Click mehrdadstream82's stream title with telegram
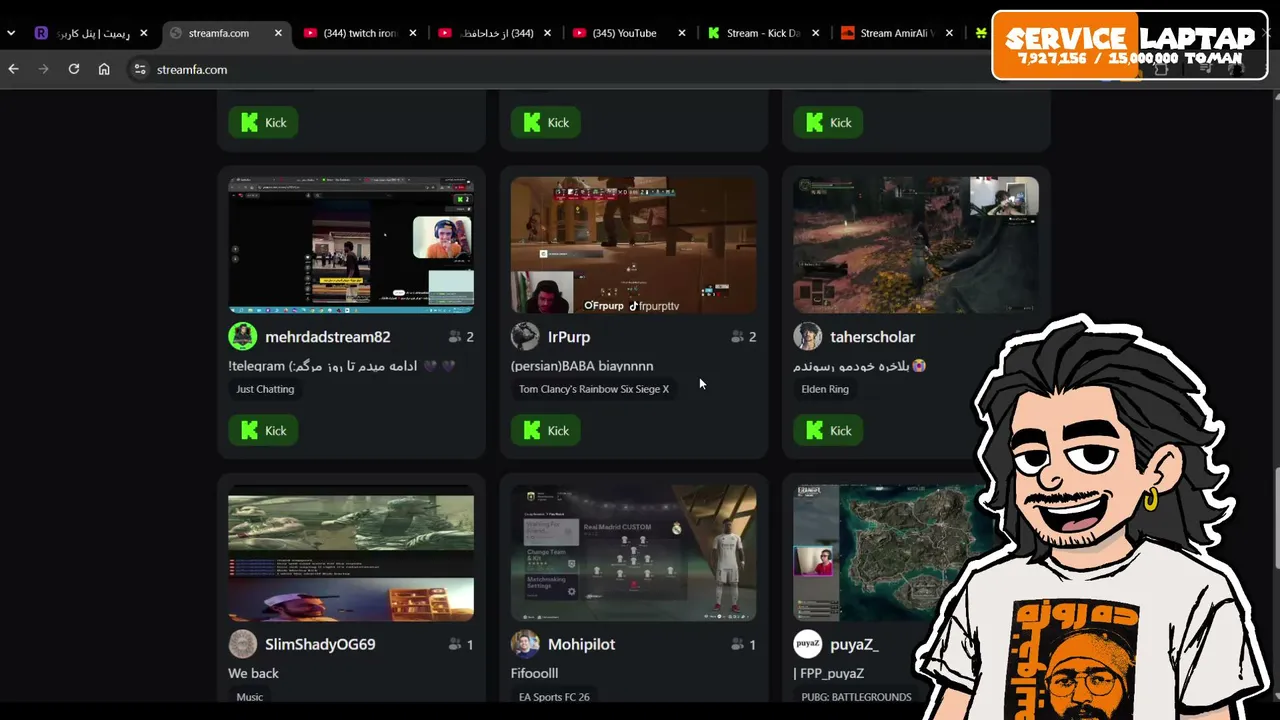This screenshot has width=1280, height=720. (x=342, y=366)
